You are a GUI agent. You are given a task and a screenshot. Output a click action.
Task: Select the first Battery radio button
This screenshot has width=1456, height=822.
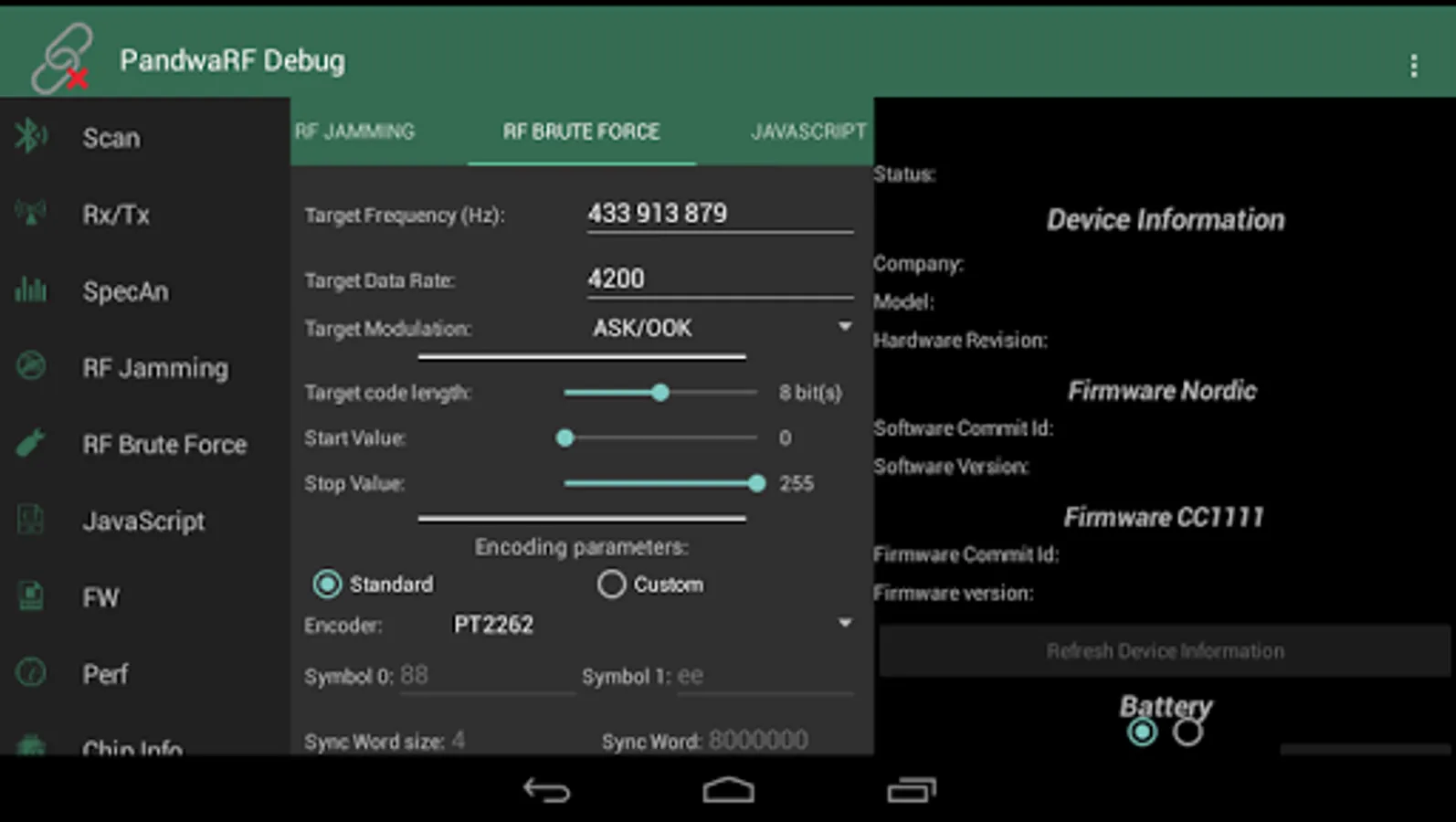[x=1142, y=732]
